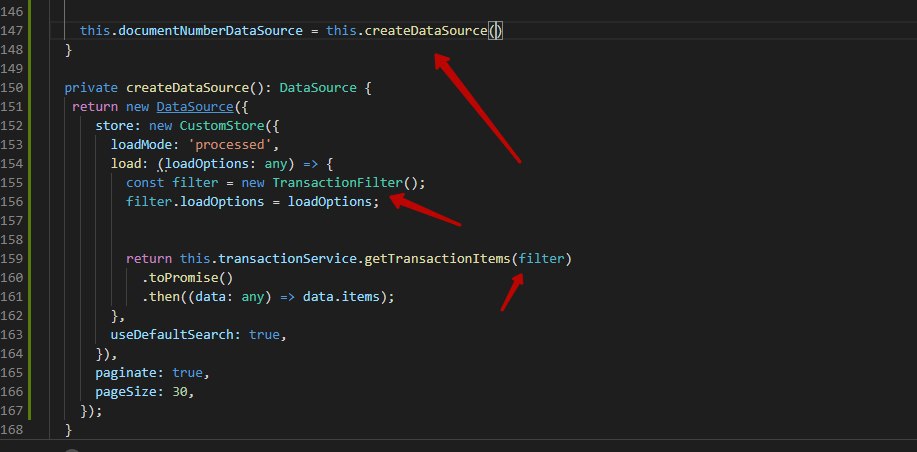Click the 'processed' string literal
This screenshot has height=452, width=917.
coord(230,144)
